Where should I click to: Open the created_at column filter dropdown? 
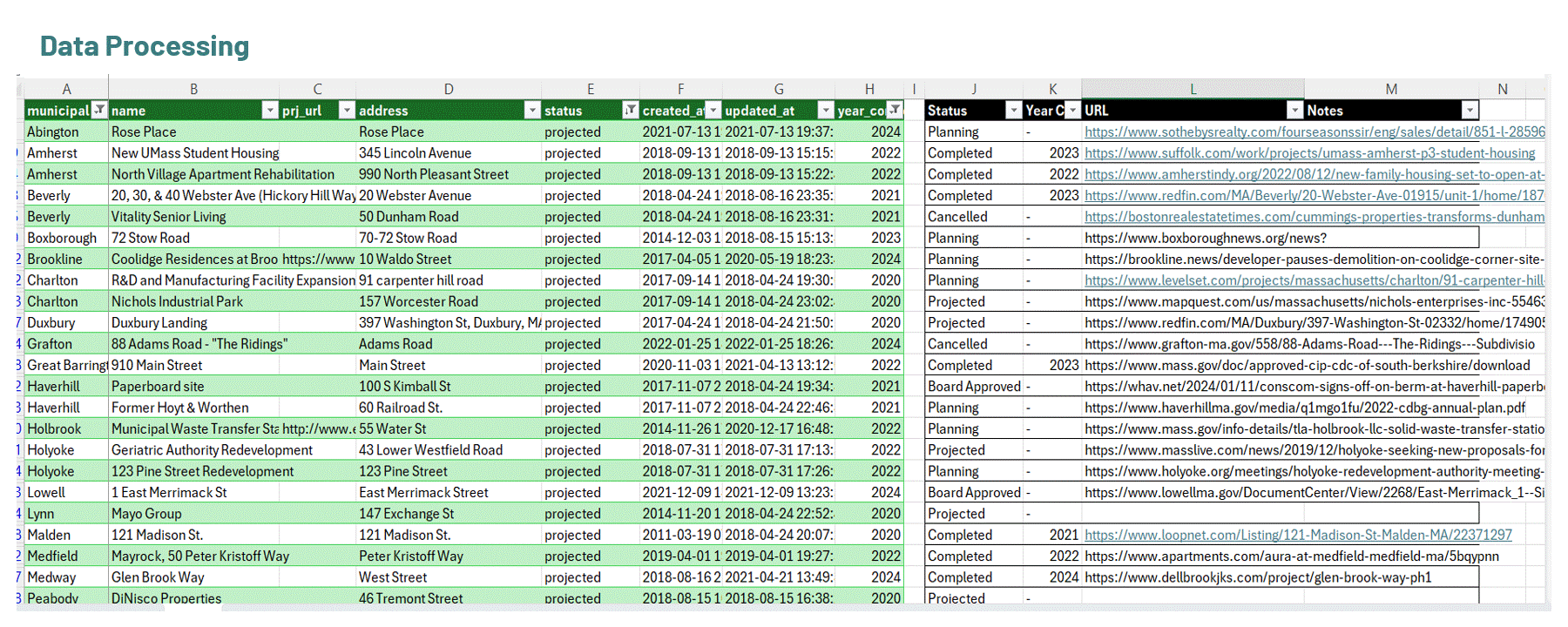(713, 111)
